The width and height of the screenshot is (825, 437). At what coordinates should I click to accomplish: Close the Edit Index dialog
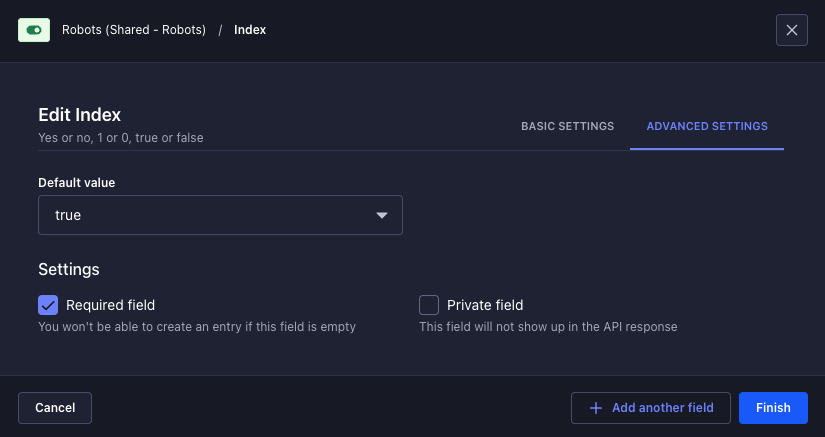tap(791, 30)
